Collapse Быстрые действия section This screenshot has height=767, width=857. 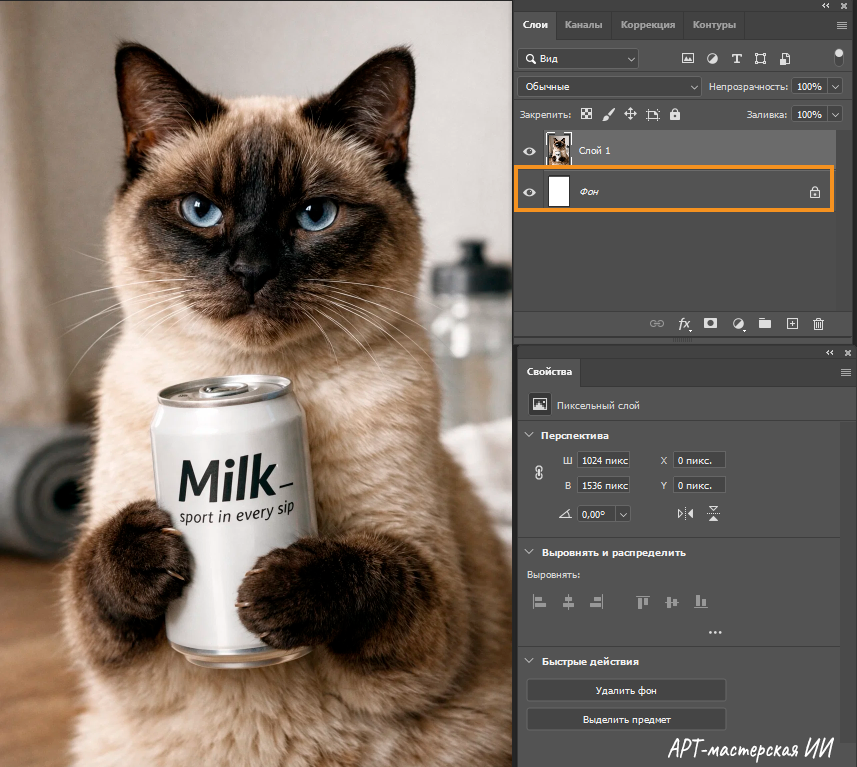click(x=529, y=661)
